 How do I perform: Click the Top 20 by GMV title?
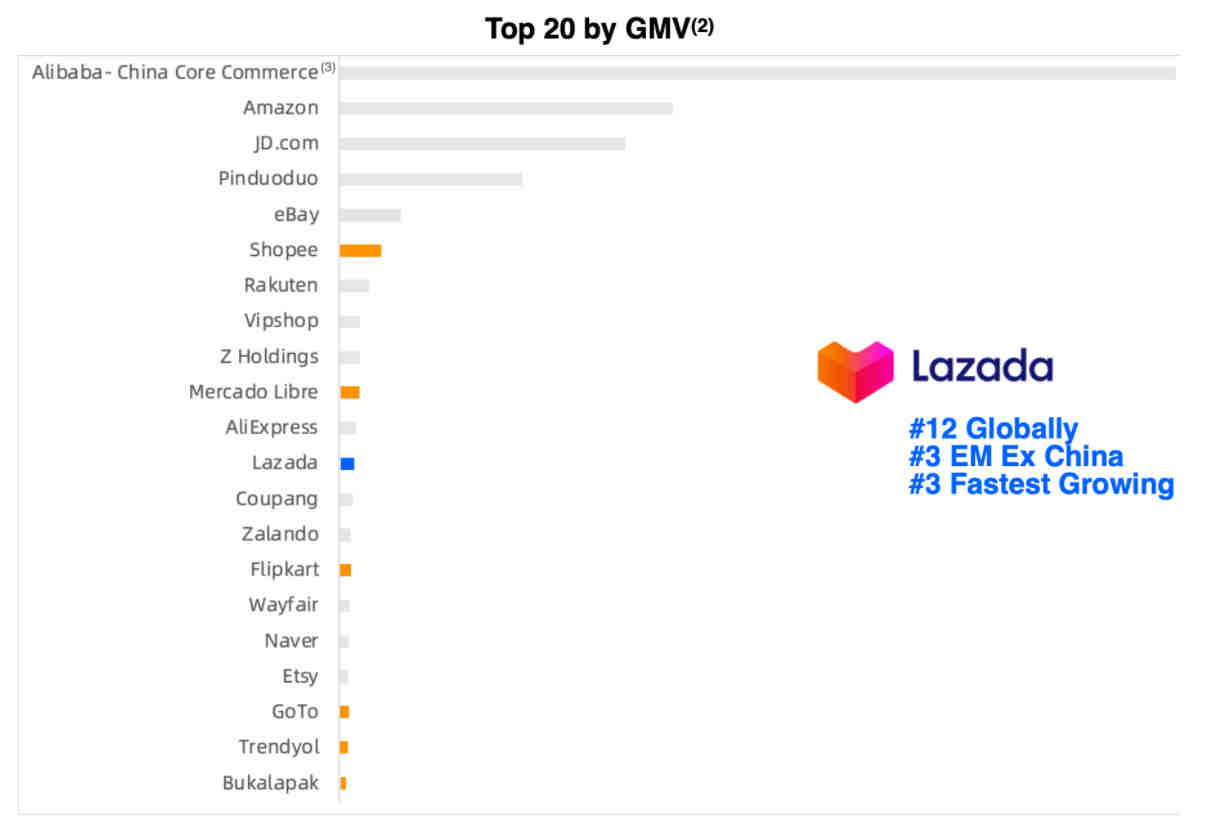click(x=600, y=28)
